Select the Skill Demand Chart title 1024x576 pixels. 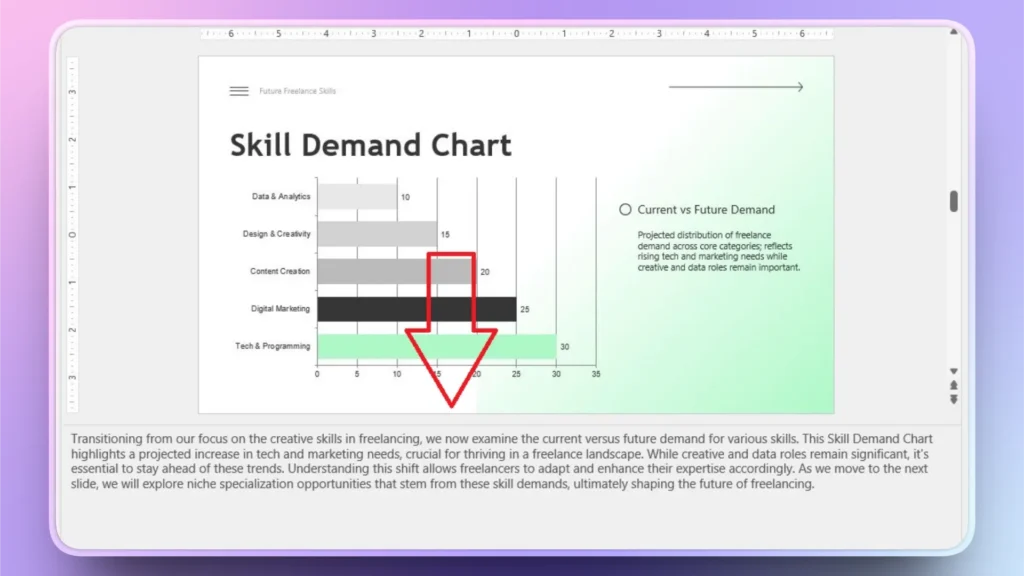point(370,145)
